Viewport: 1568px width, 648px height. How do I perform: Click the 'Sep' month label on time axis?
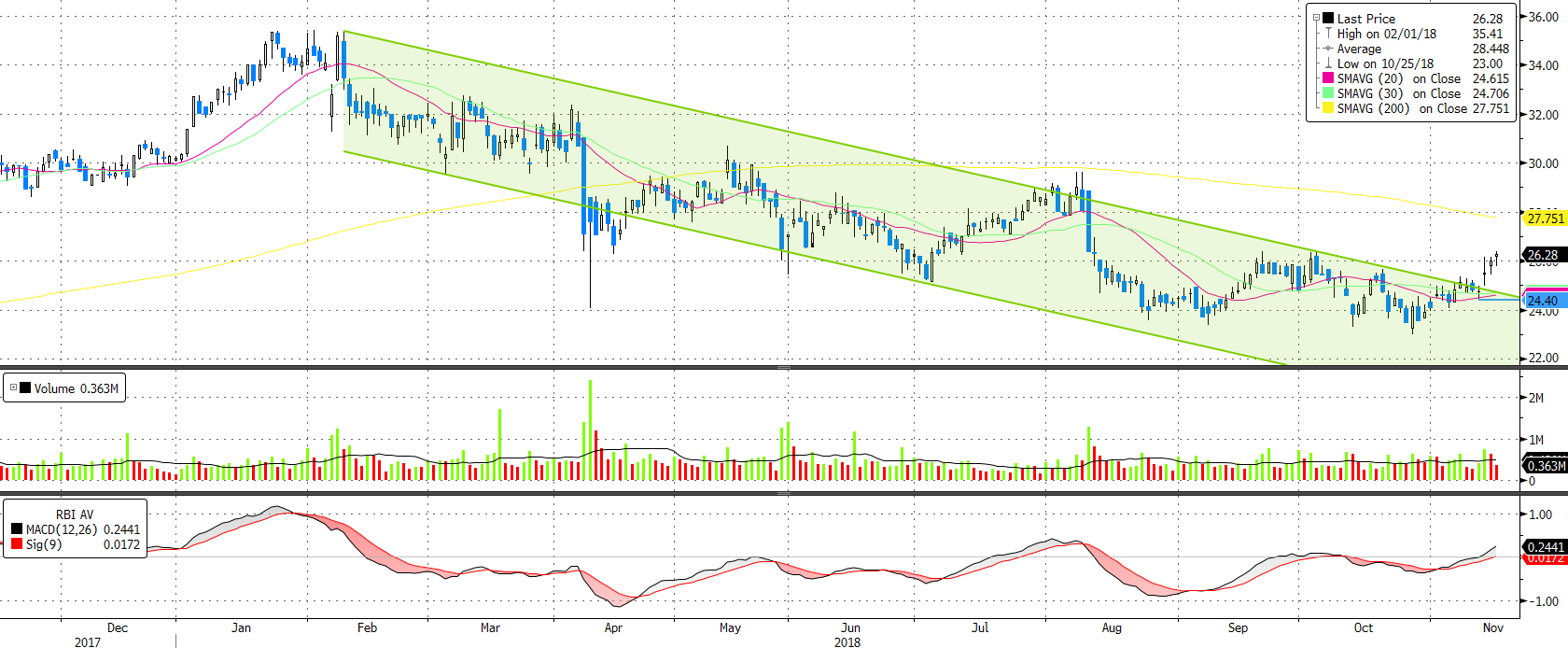pos(1238,627)
